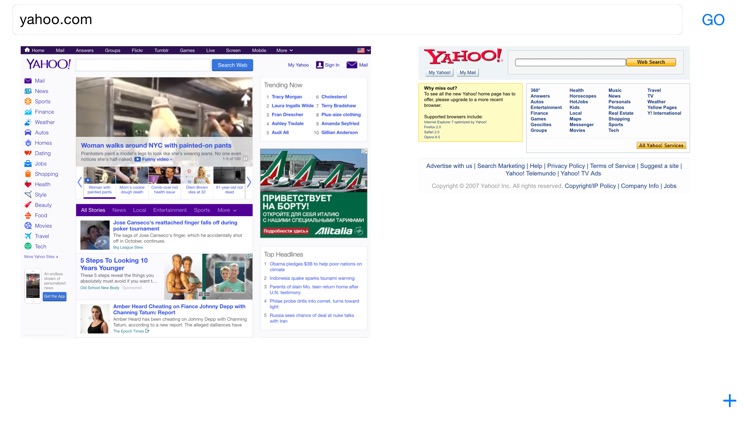
Task: Click the Sign In person icon
Action: click(x=320, y=65)
